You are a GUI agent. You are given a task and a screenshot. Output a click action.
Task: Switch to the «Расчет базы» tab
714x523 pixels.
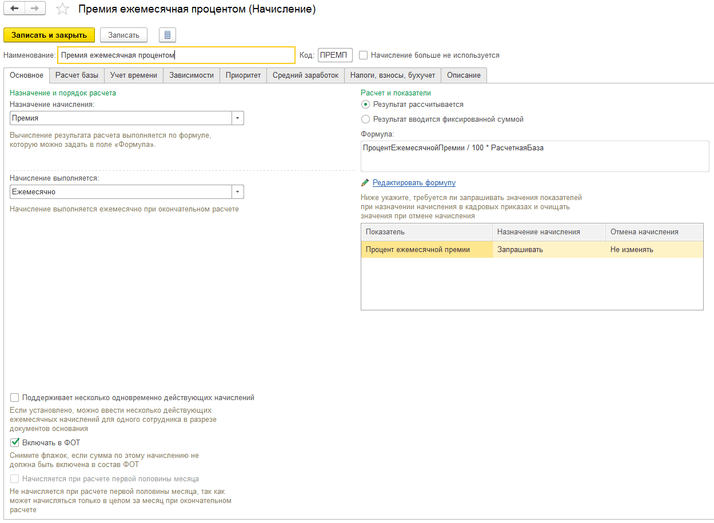point(77,75)
